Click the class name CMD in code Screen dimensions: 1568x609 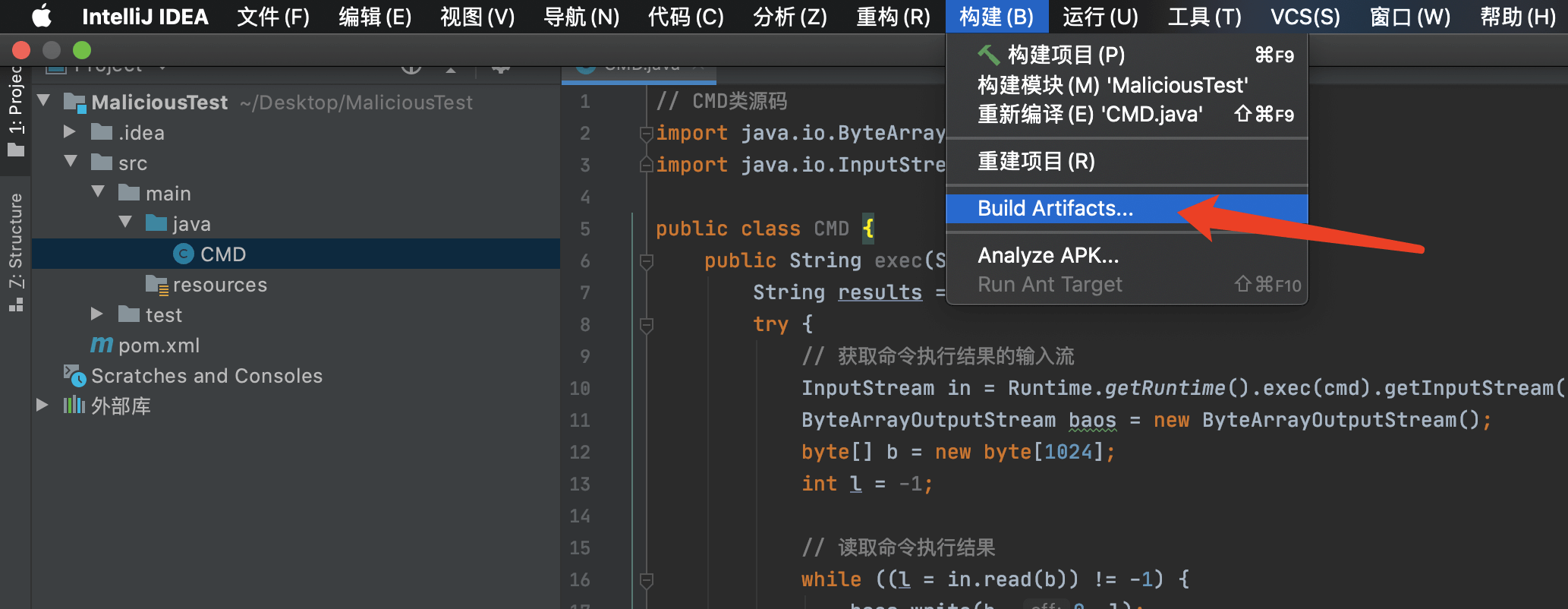(x=831, y=229)
